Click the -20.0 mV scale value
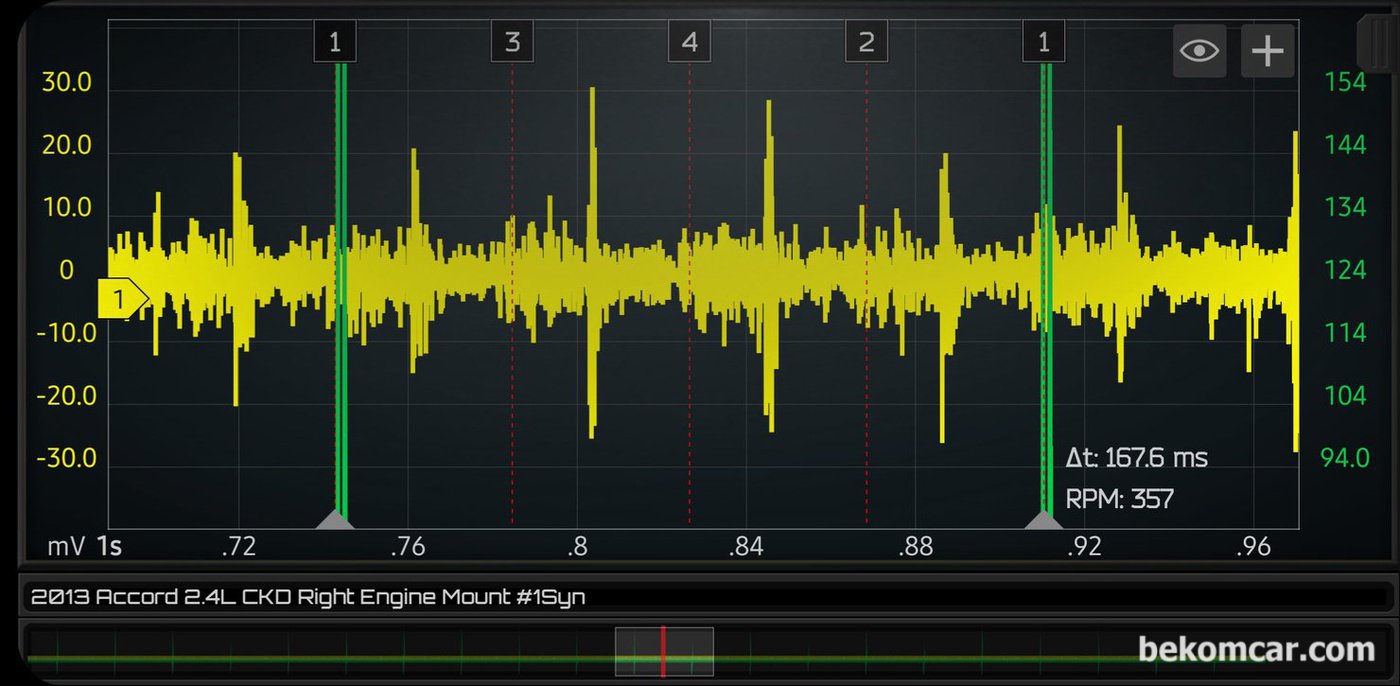The image size is (1400, 686). 66,396
